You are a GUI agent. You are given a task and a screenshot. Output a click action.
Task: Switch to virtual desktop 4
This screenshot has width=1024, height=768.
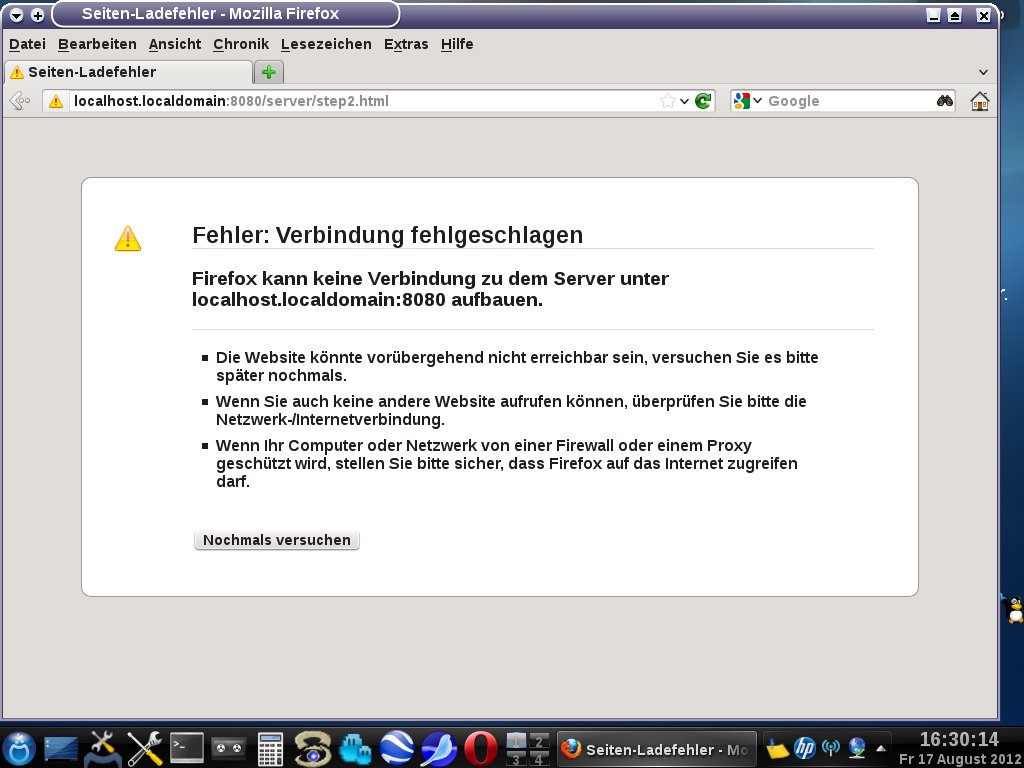pos(539,758)
